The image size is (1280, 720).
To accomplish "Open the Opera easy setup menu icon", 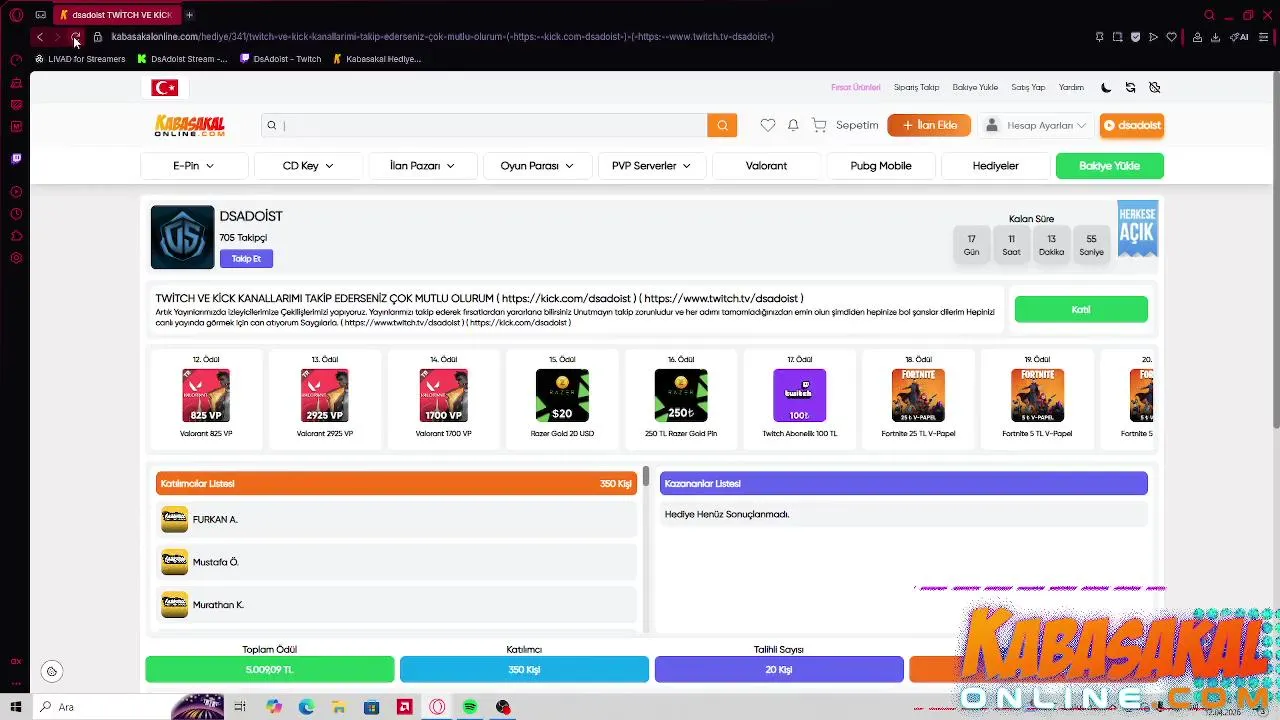I will click(1264, 37).
